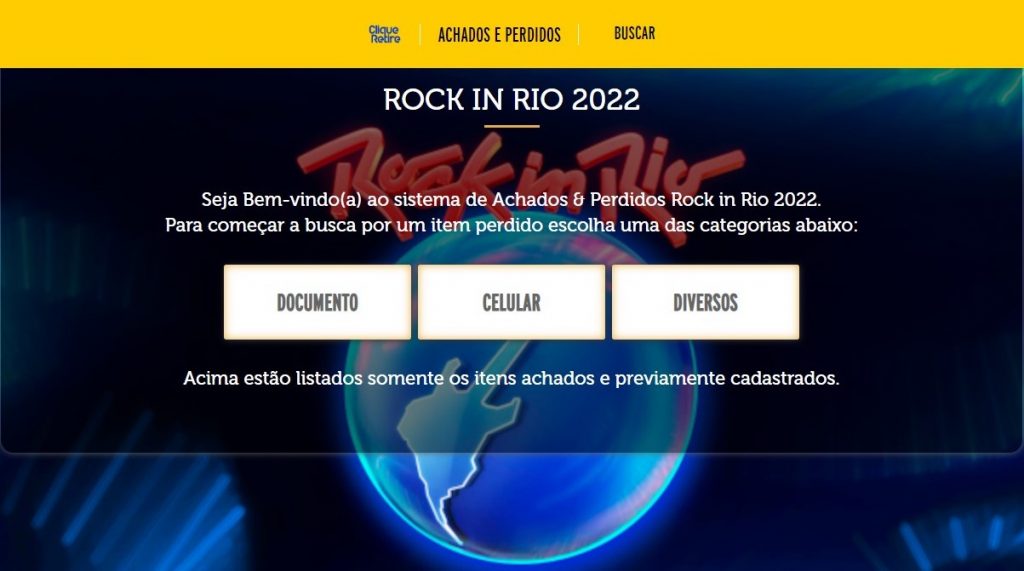
Task: Click the divider between Achados e Perdidos and Buscar
Action: 579,34
